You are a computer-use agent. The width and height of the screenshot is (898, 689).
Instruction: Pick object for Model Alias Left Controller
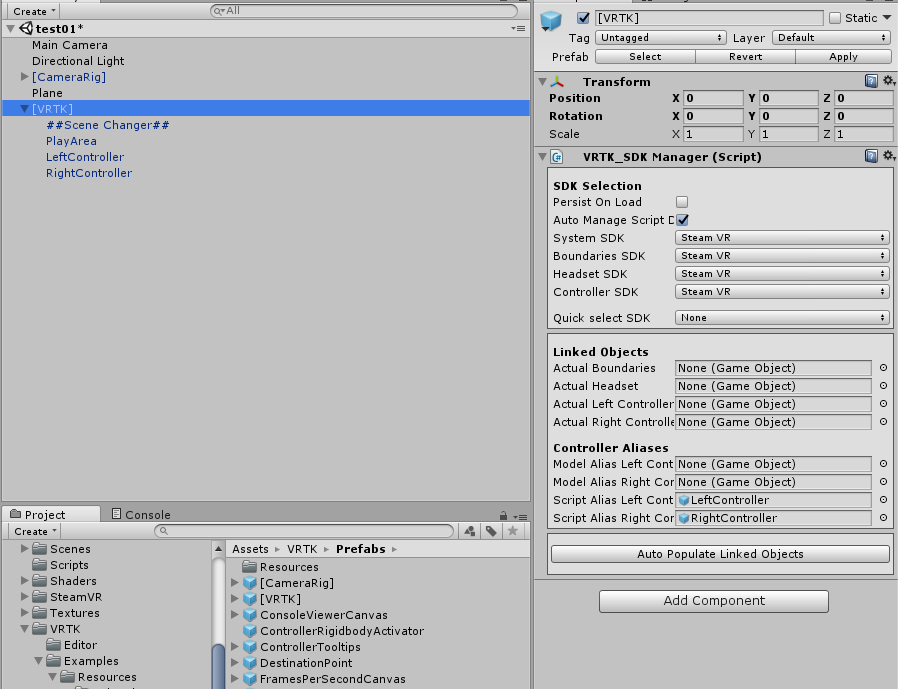pyautogui.click(x=883, y=464)
